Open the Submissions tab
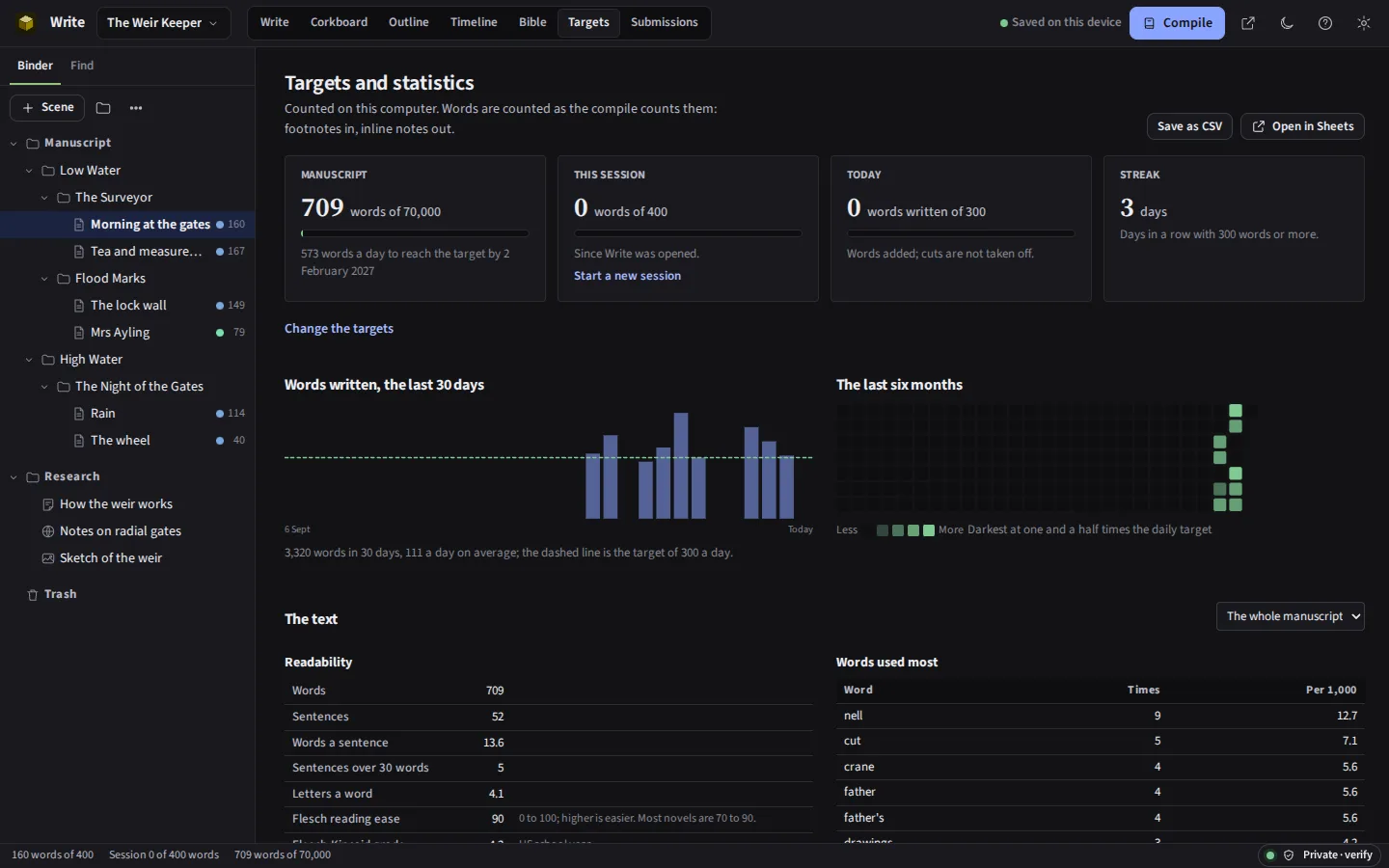 (x=664, y=22)
